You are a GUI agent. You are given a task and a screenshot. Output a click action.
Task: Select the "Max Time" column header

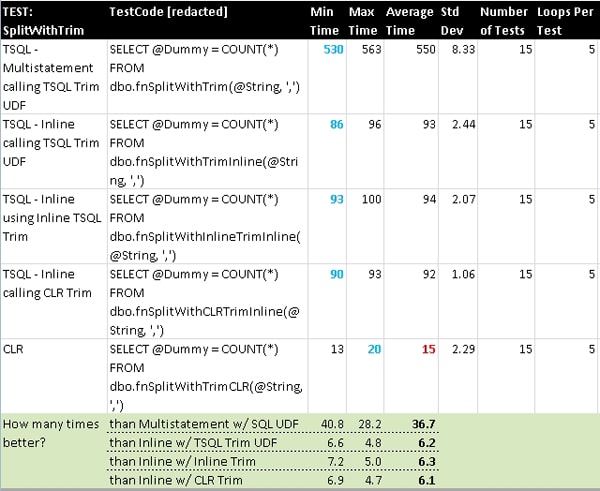[362, 22]
